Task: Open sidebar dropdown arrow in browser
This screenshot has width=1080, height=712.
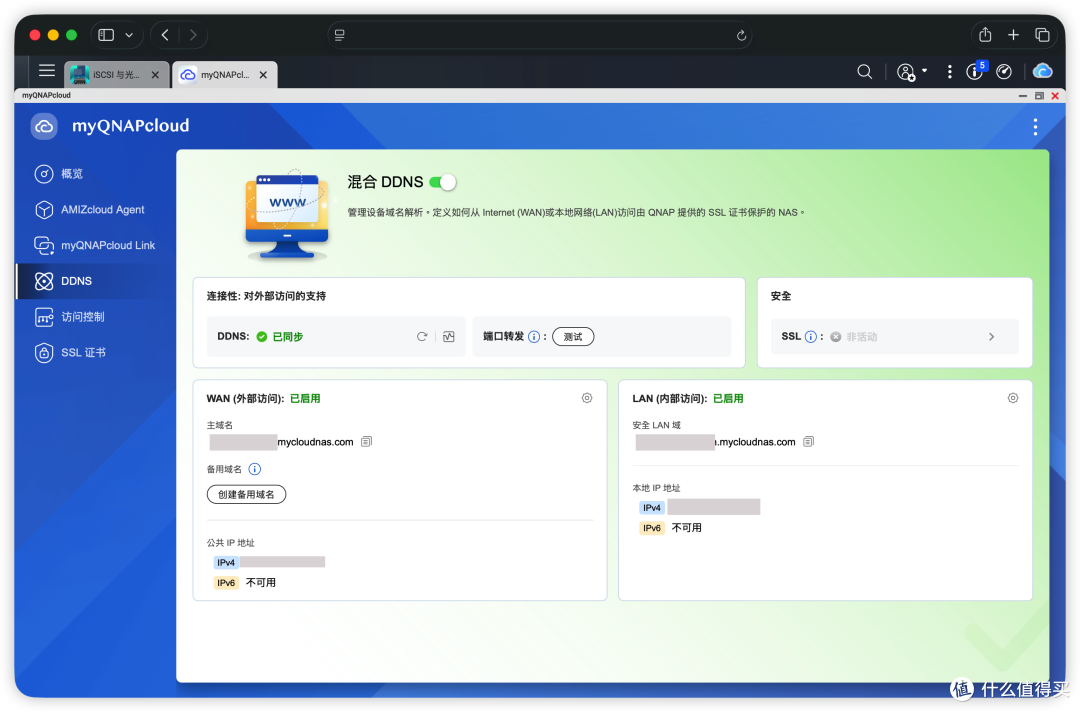Action: [x=129, y=35]
